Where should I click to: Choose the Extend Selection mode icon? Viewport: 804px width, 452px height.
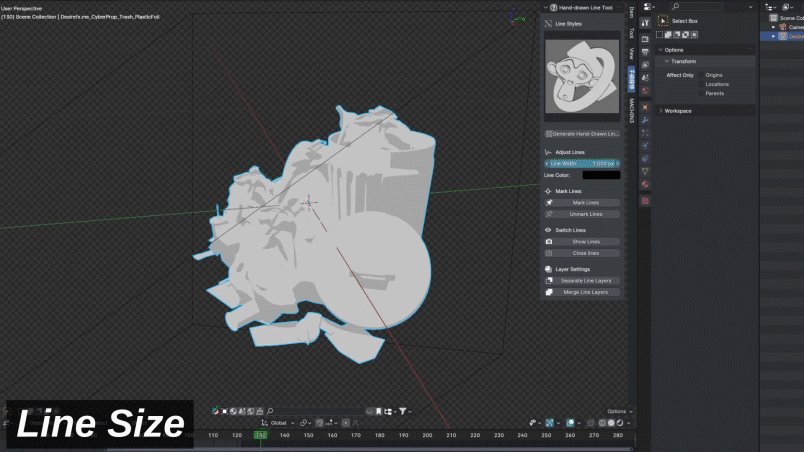coord(668,34)
